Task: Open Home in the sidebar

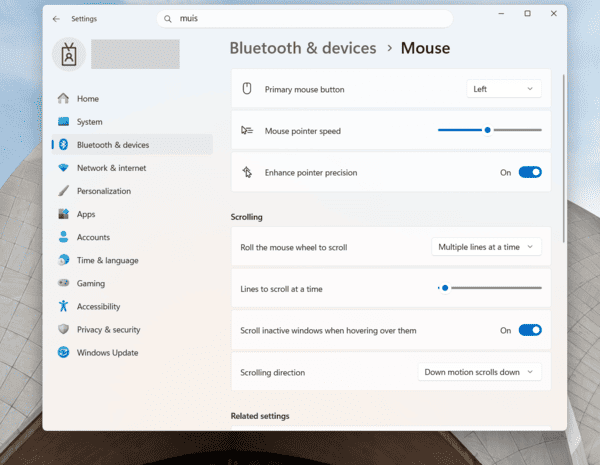Action: coord(132,99)
